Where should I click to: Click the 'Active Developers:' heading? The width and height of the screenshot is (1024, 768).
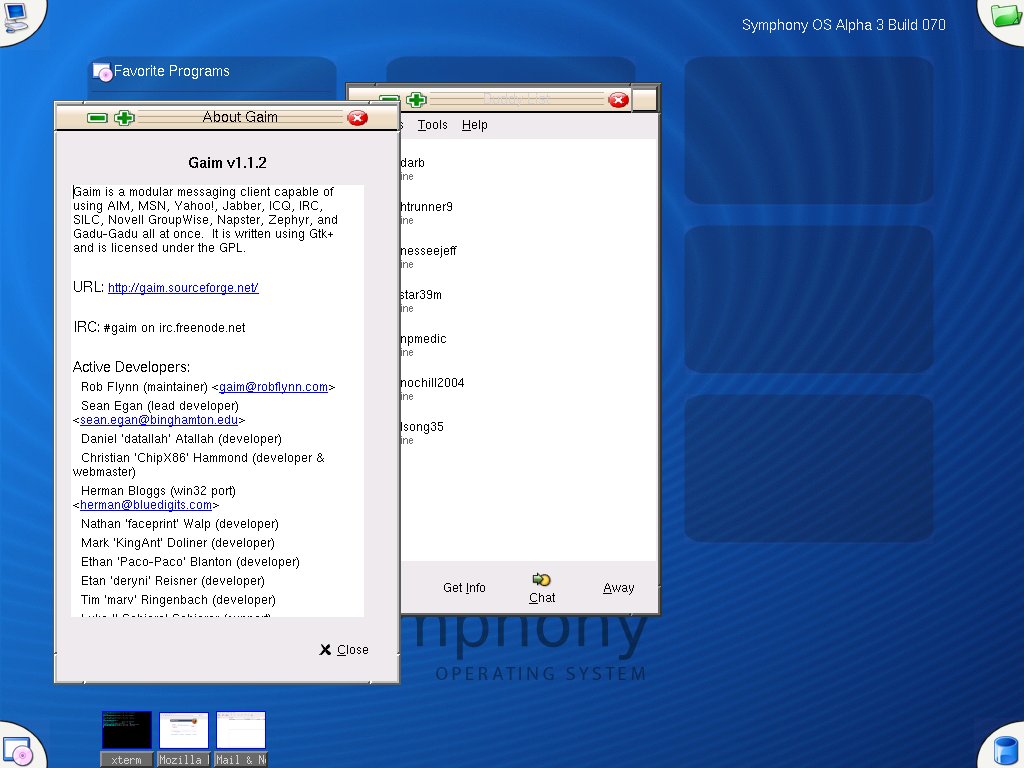tap(131, 367)
